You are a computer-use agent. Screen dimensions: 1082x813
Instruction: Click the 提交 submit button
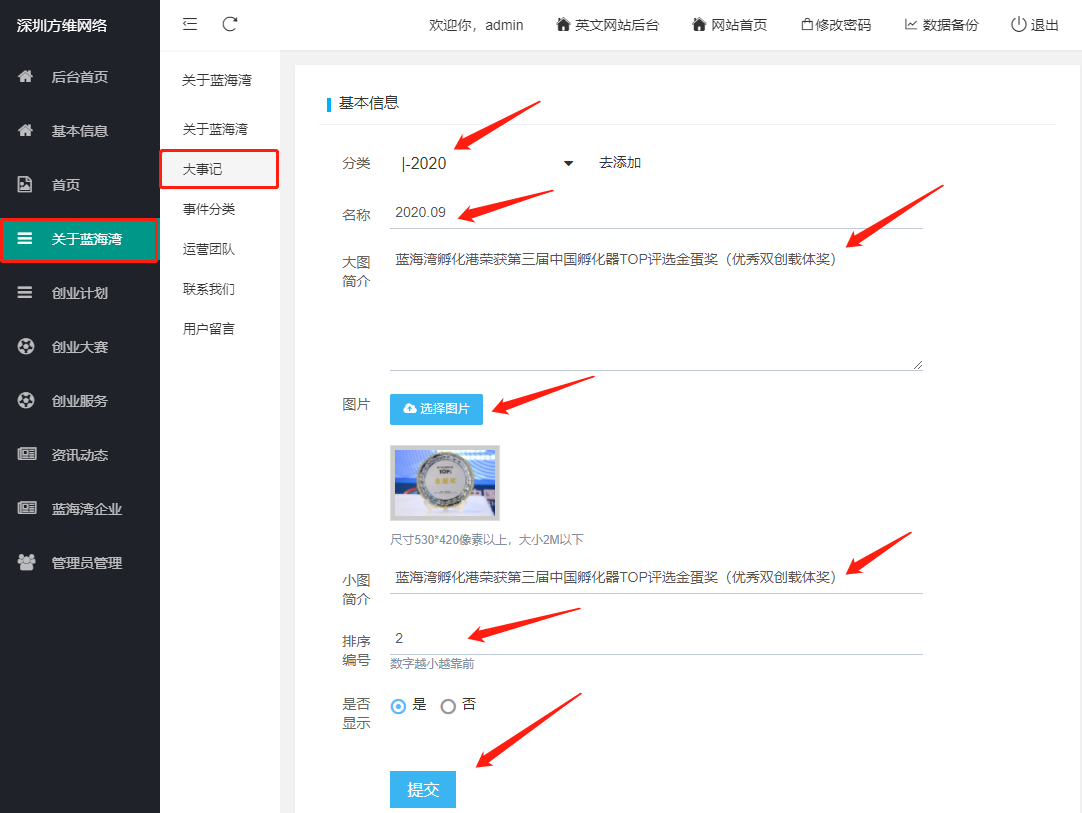422,789
